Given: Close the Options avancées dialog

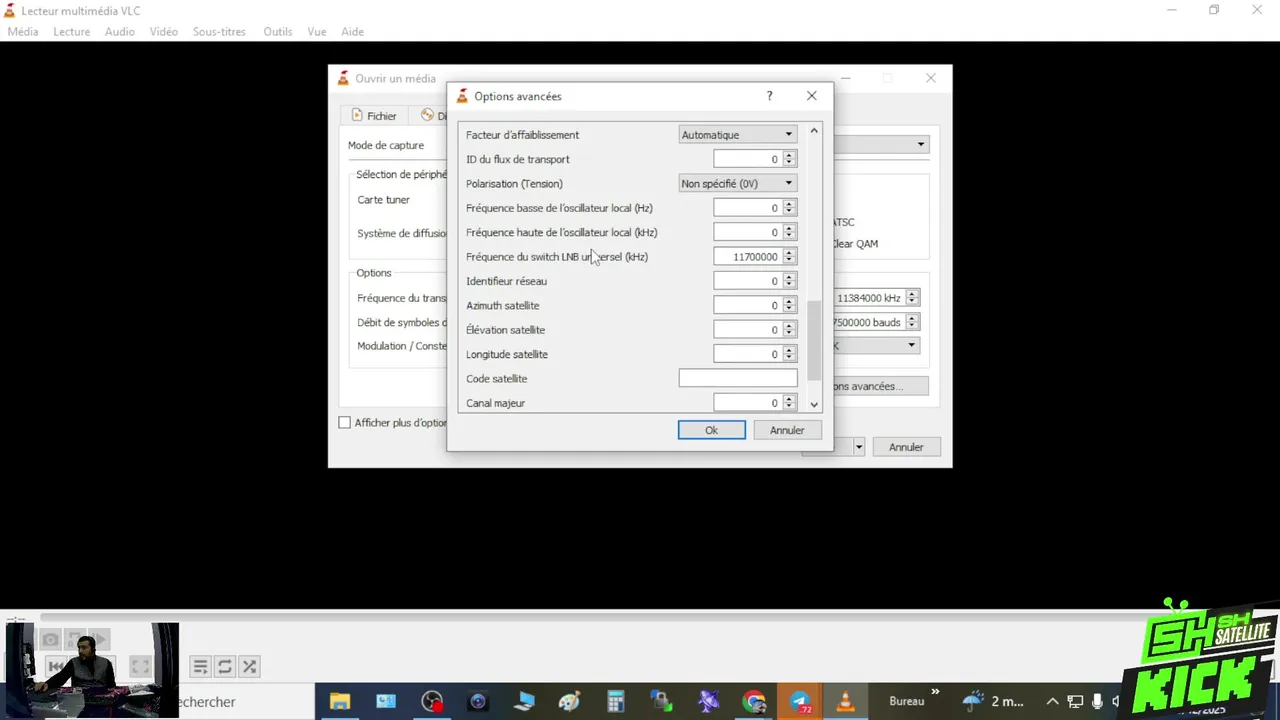Looking at the screenshot, I should point(812,96).
